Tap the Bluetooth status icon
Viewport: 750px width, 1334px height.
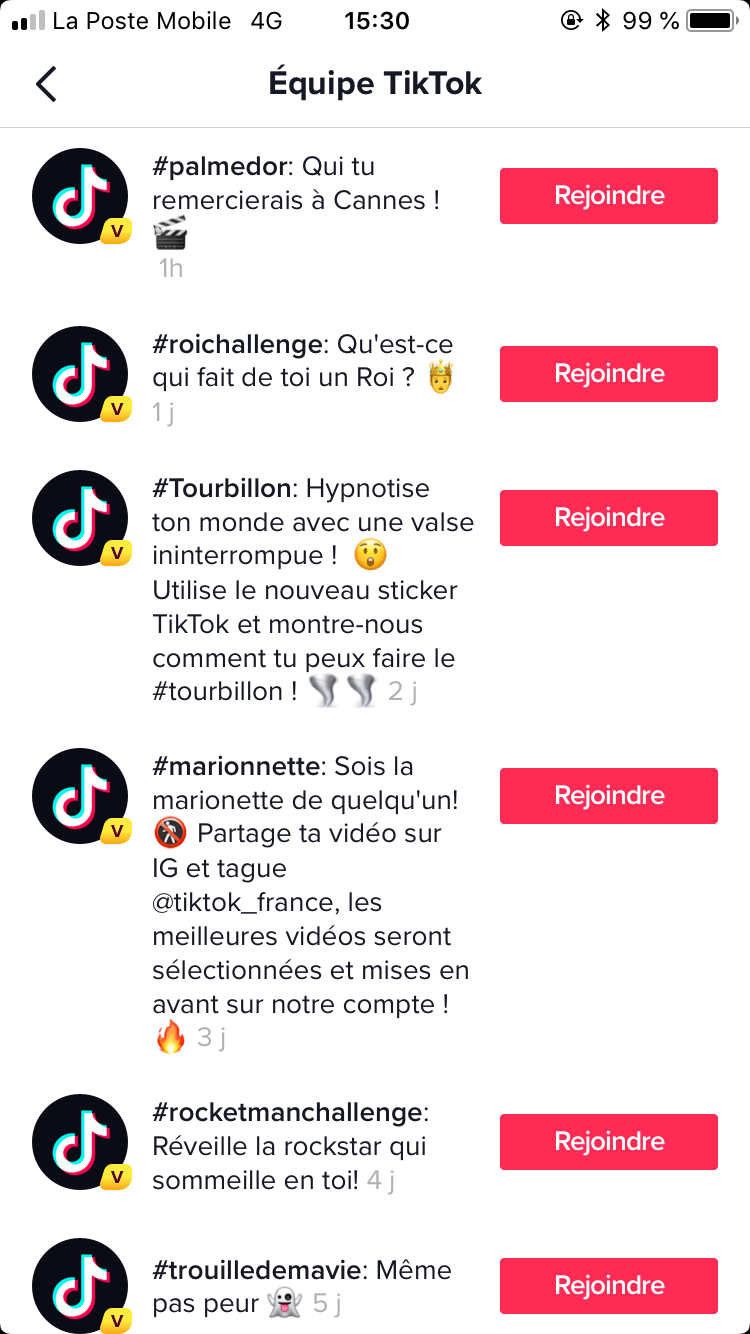pyautogui.click(x=602, y=21)
